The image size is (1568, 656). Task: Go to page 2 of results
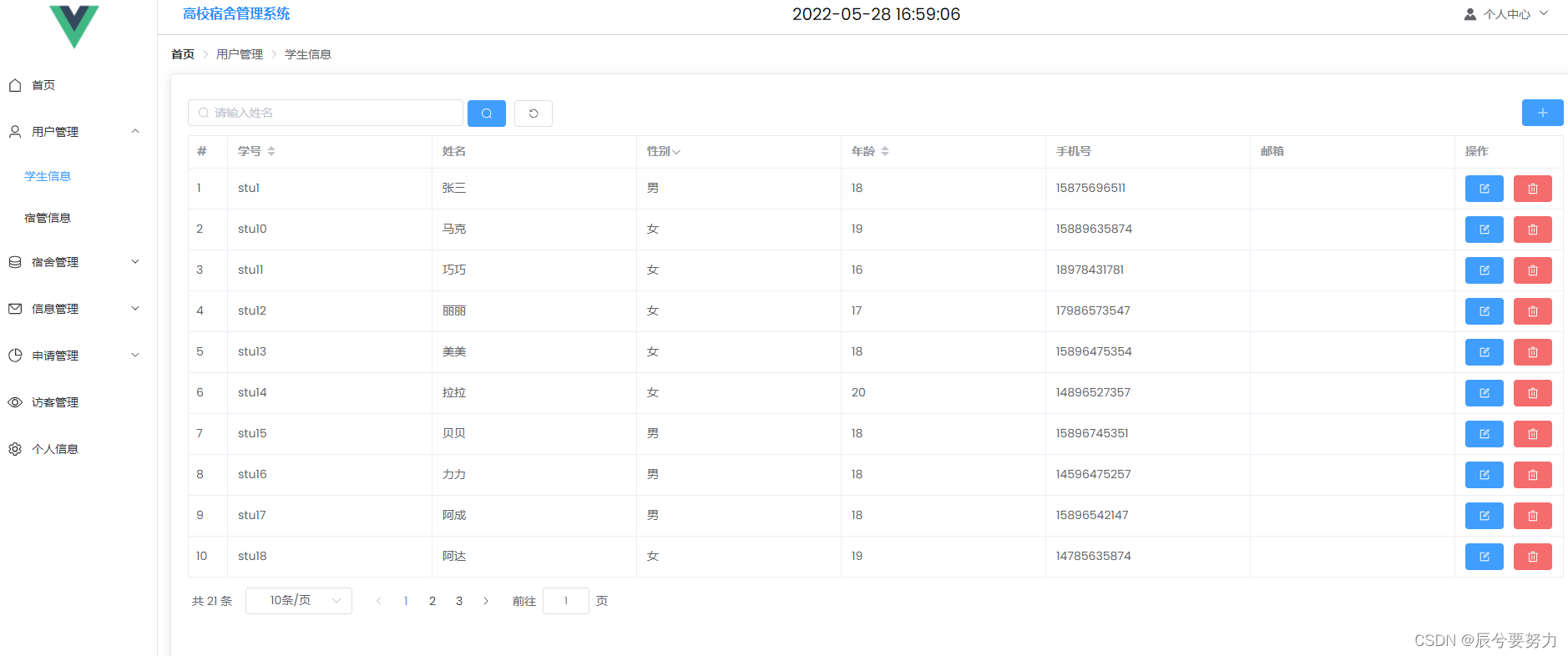click(432, 601)
